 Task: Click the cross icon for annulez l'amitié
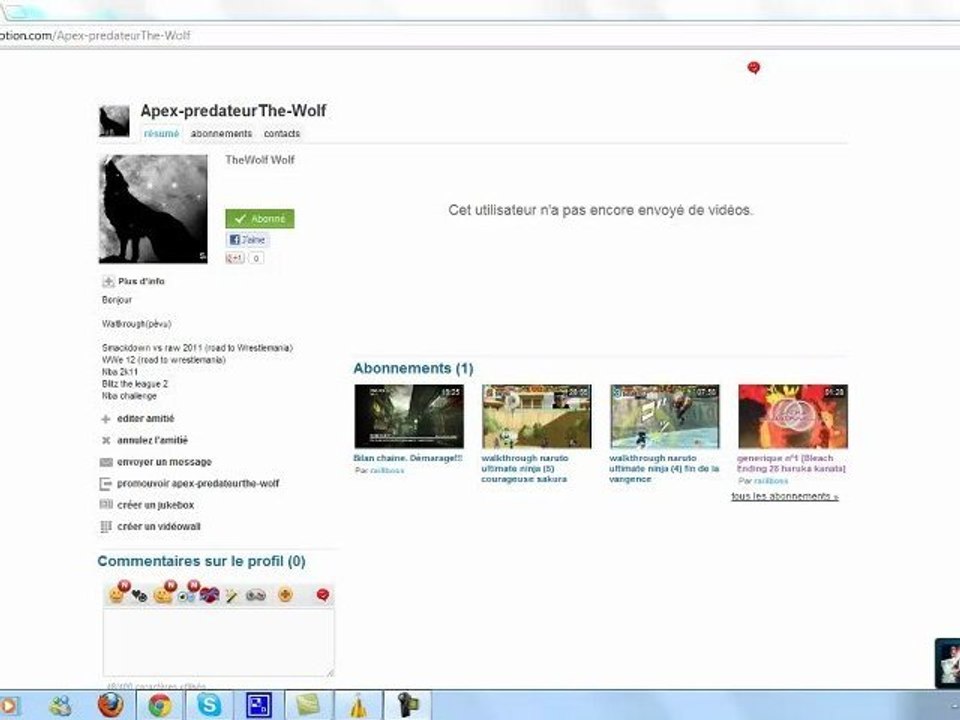[106, 441]
